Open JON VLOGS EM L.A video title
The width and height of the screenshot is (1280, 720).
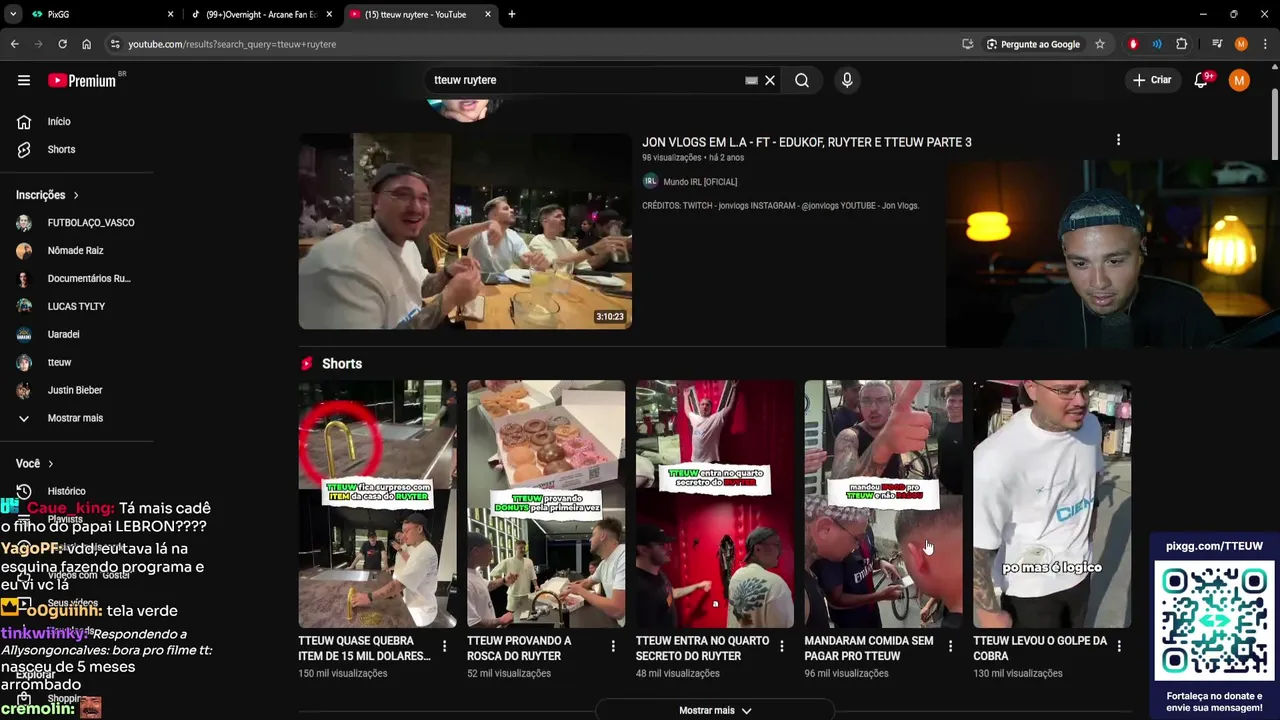(x=807, y=142)
